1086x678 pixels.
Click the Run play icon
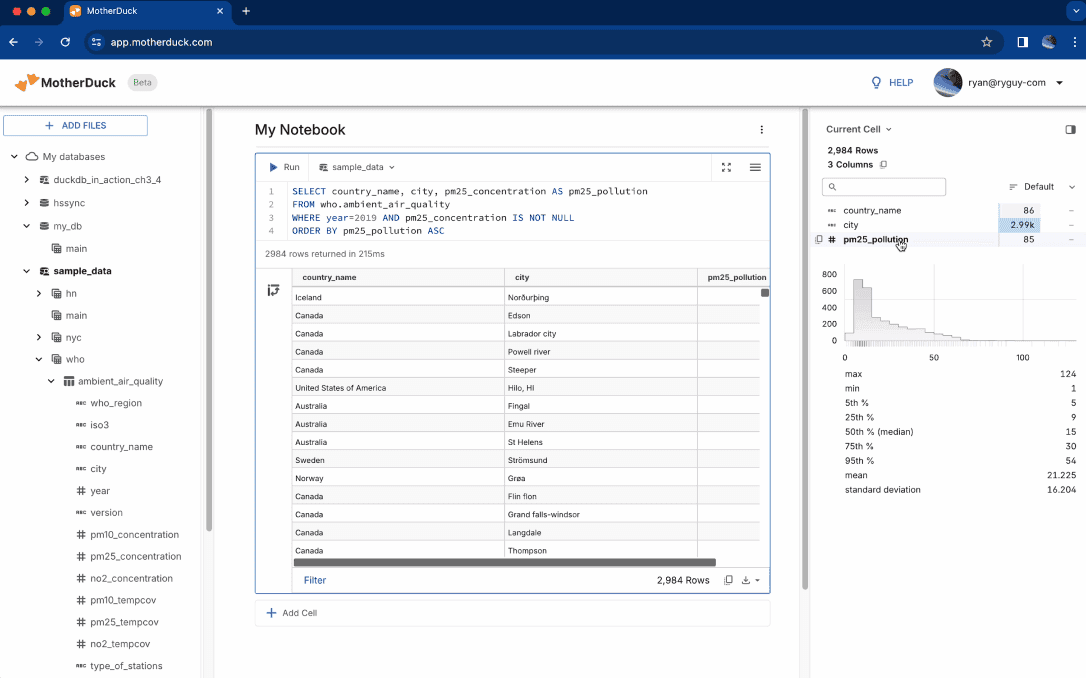tap(273, 167)
